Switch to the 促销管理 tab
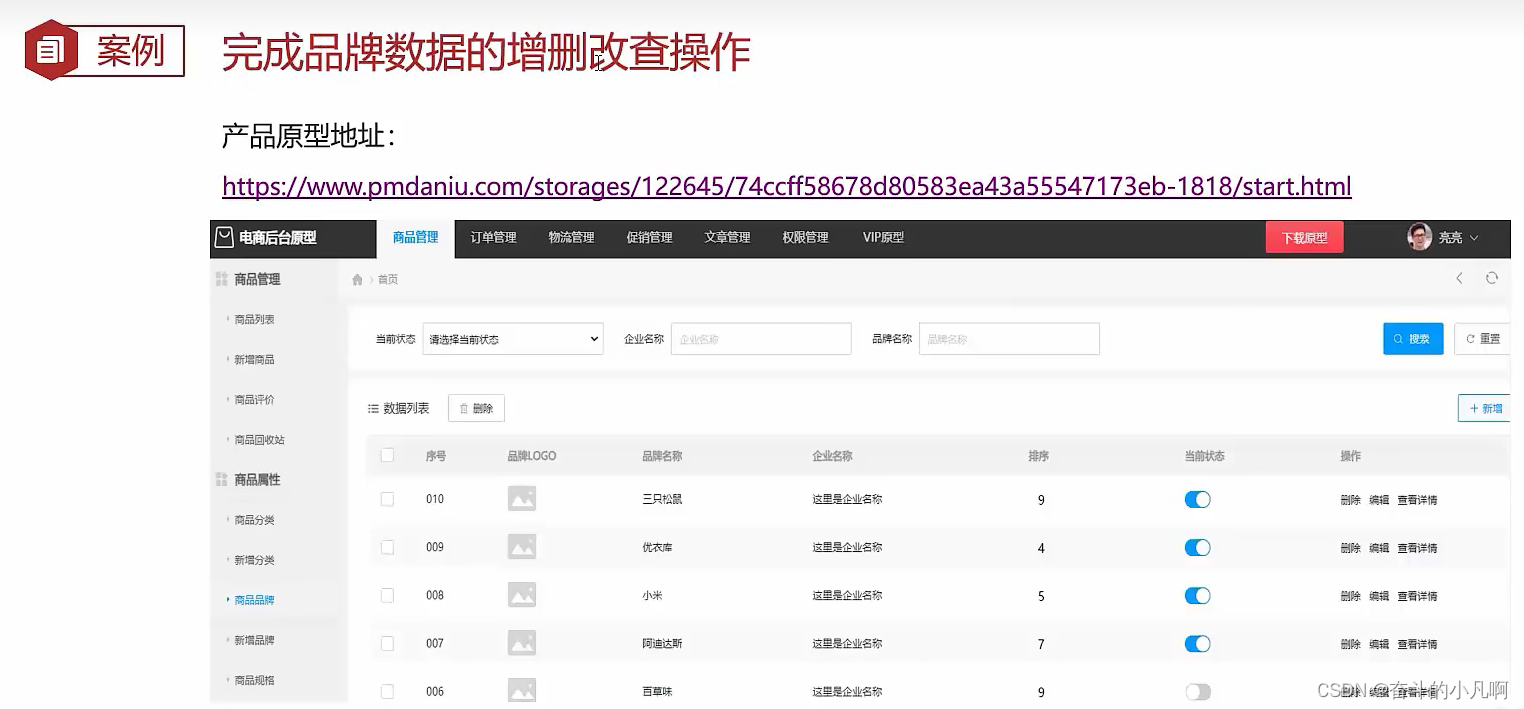Image resolution: width=1524 pixels, height=709 pixels. point(649,237)
